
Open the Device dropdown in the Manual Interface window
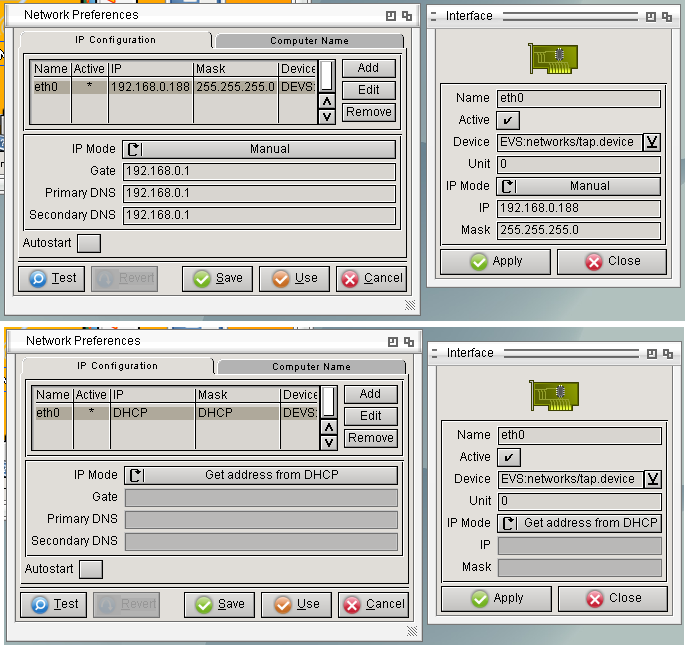[651, 142]
